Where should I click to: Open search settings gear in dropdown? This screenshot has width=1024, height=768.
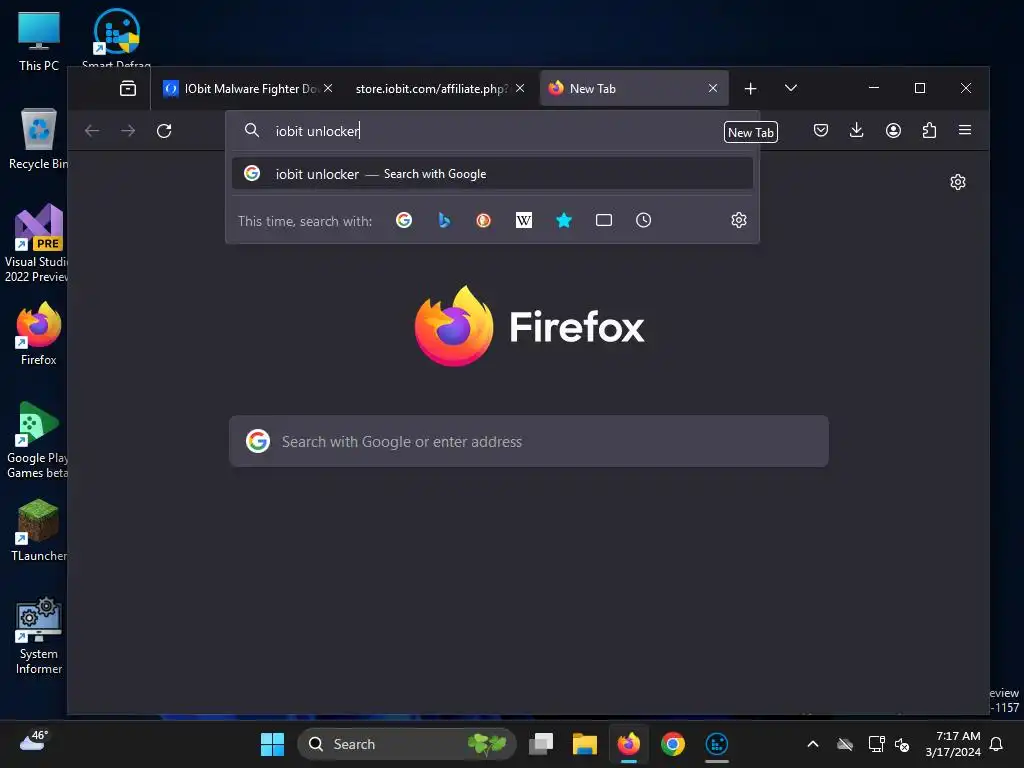click(x=739, y=220)
